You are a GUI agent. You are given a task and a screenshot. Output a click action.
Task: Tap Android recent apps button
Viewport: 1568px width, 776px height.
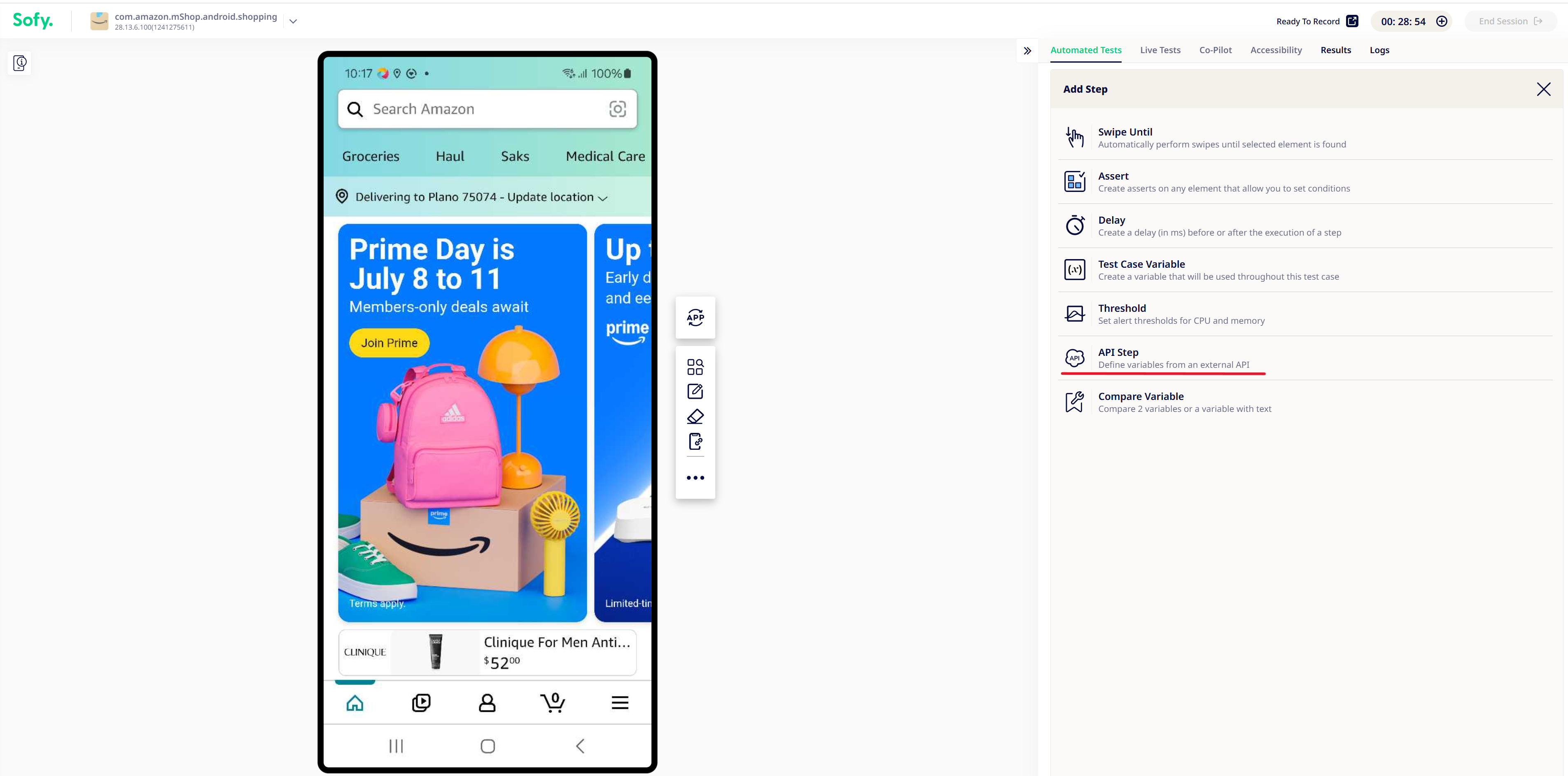[x=396, y=746]
